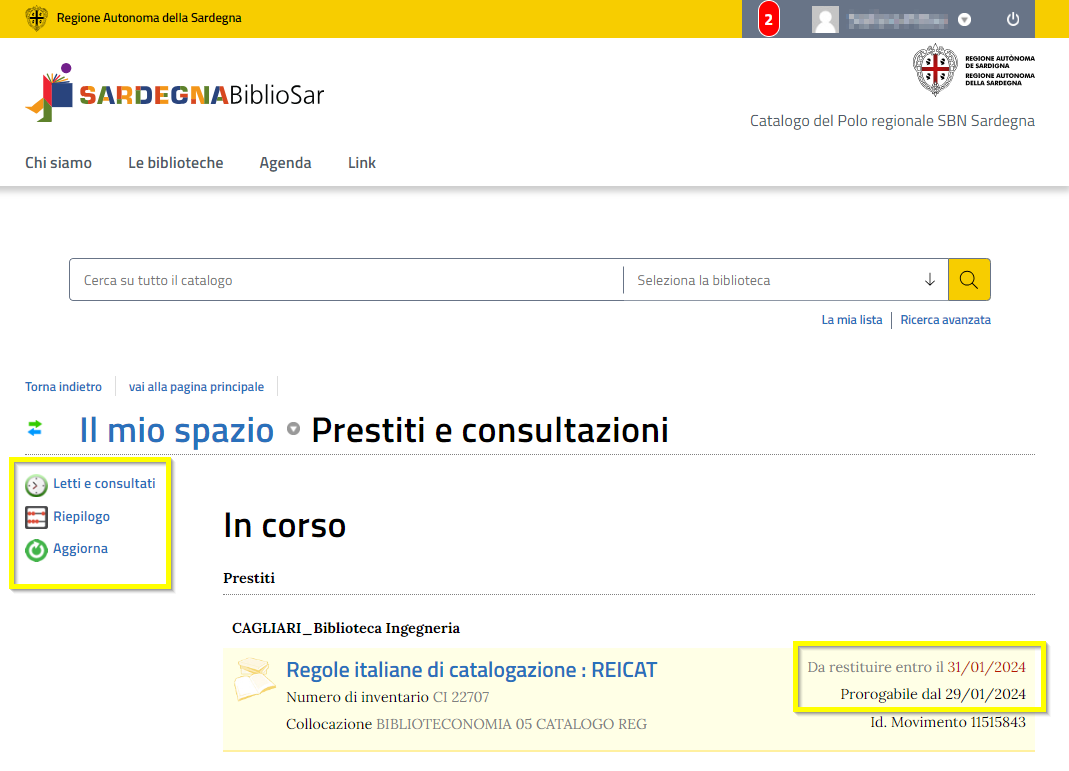Click the Regione Sardegna crest logo at right

pos(934,70)
